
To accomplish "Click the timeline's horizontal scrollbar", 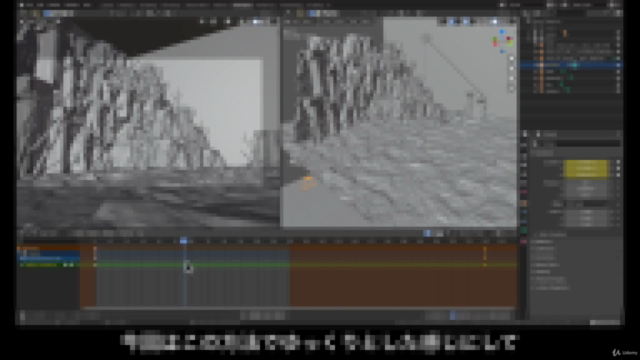I will (x=298, y=308).
